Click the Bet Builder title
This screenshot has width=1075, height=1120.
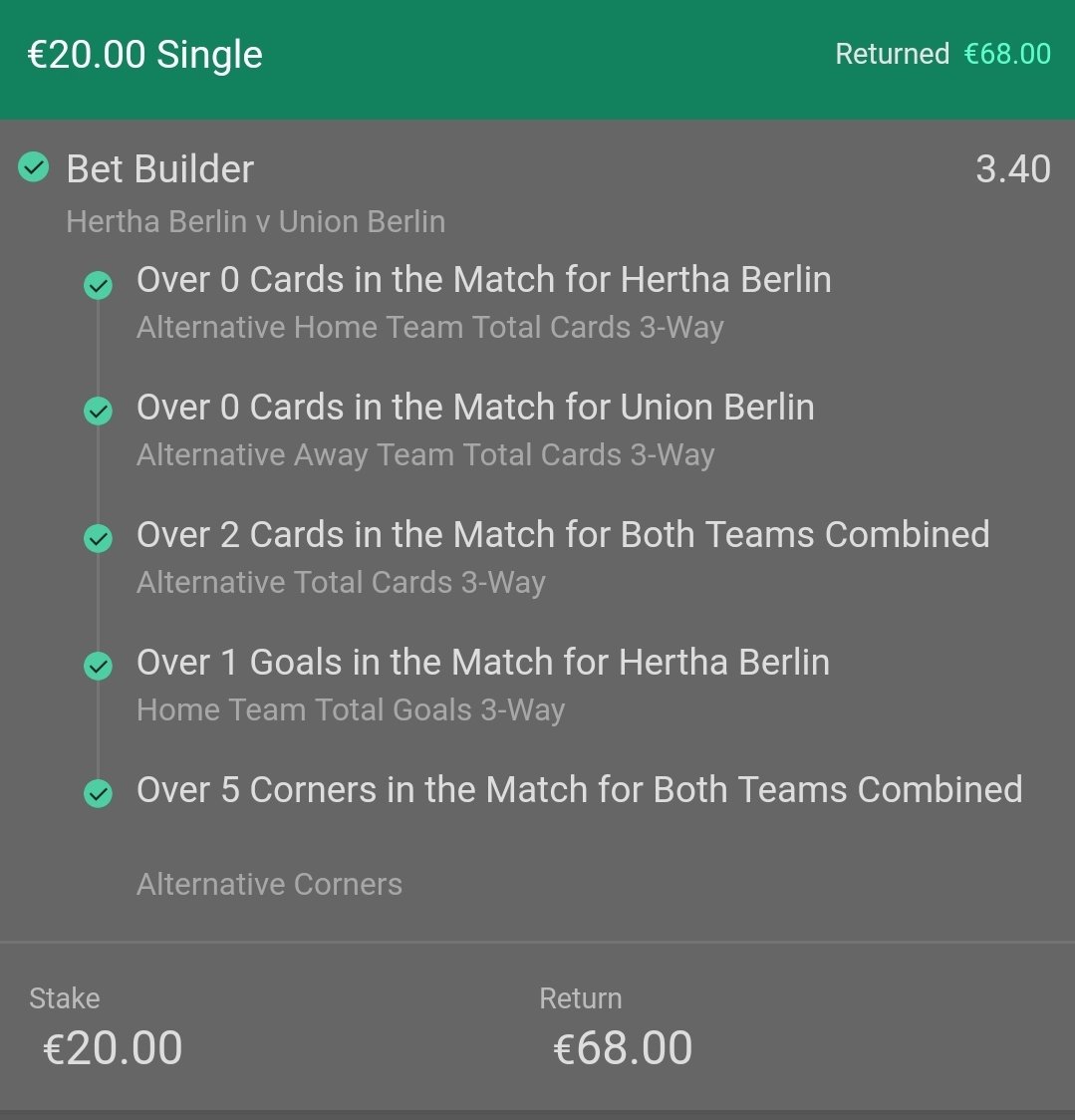[160, 169]
